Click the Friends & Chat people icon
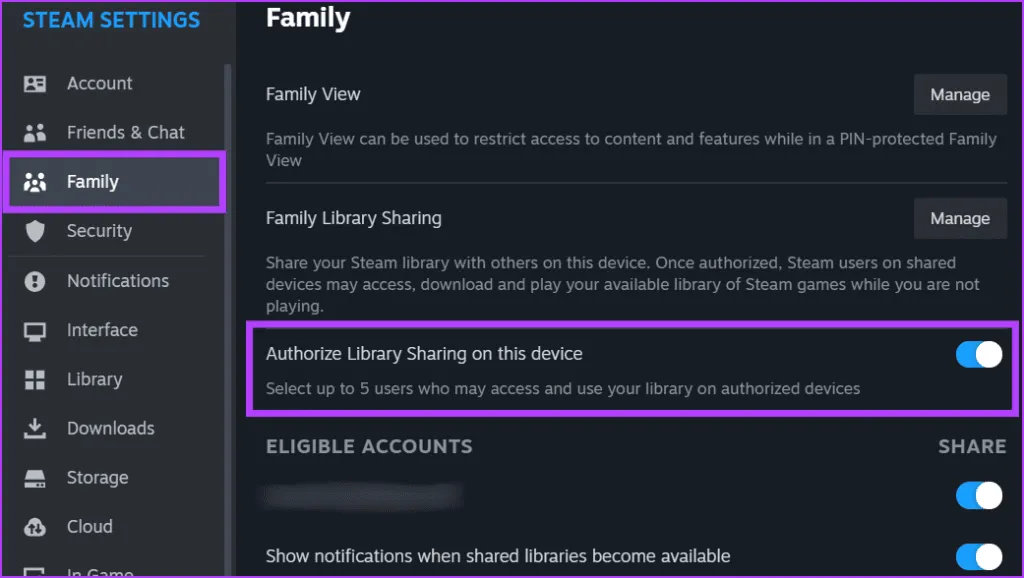The image size is (1024, 578). (35, 133)
